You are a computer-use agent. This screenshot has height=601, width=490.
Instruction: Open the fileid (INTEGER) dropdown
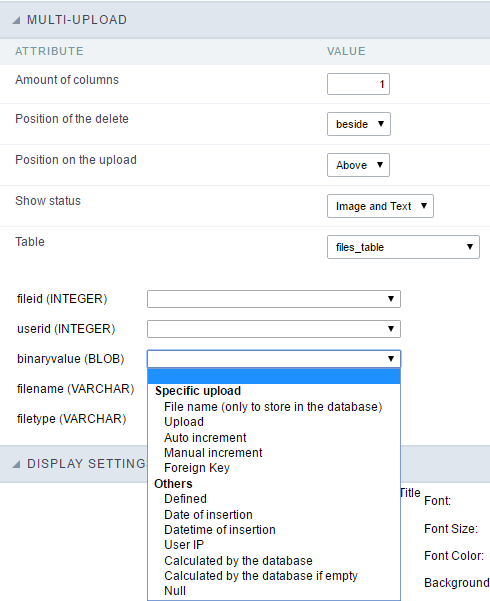coord(274,299)
